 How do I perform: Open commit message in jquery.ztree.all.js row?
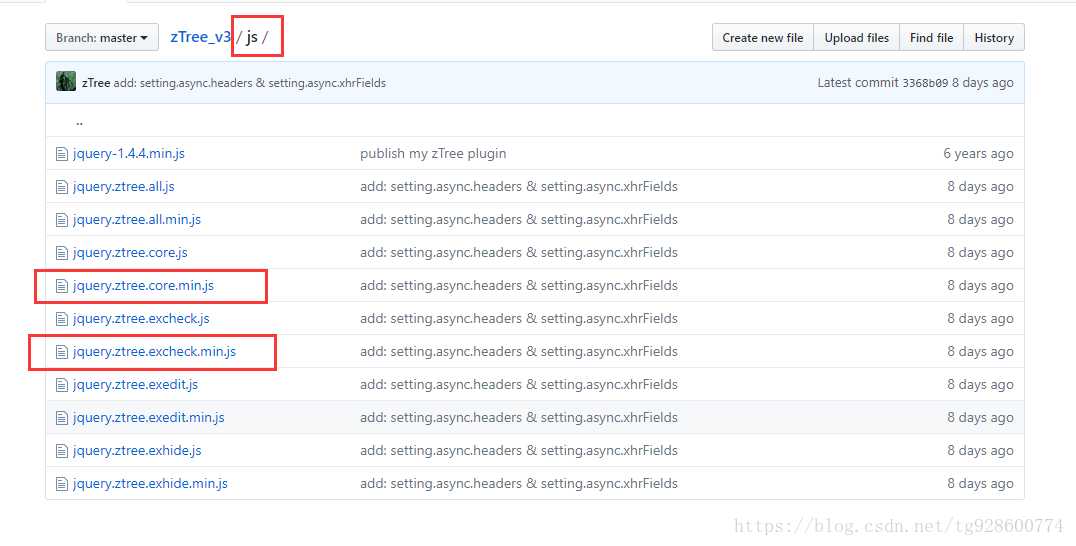click(x=519, y=187)
